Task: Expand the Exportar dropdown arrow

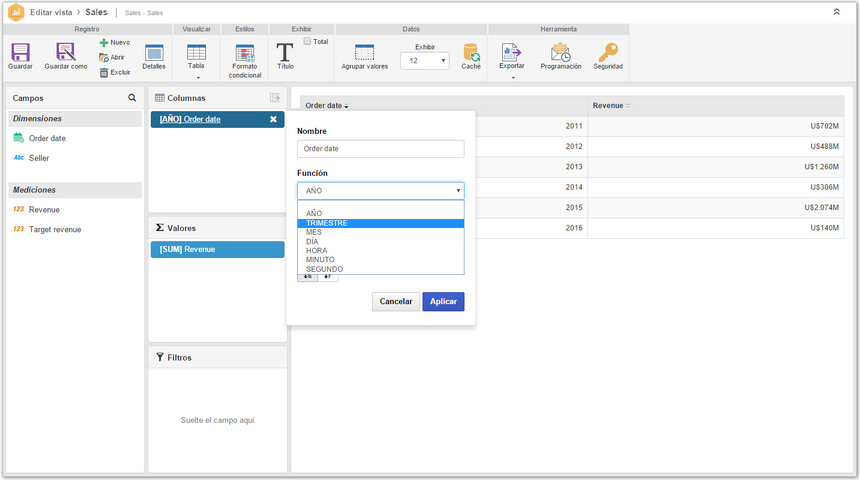Action: point(513,78)
